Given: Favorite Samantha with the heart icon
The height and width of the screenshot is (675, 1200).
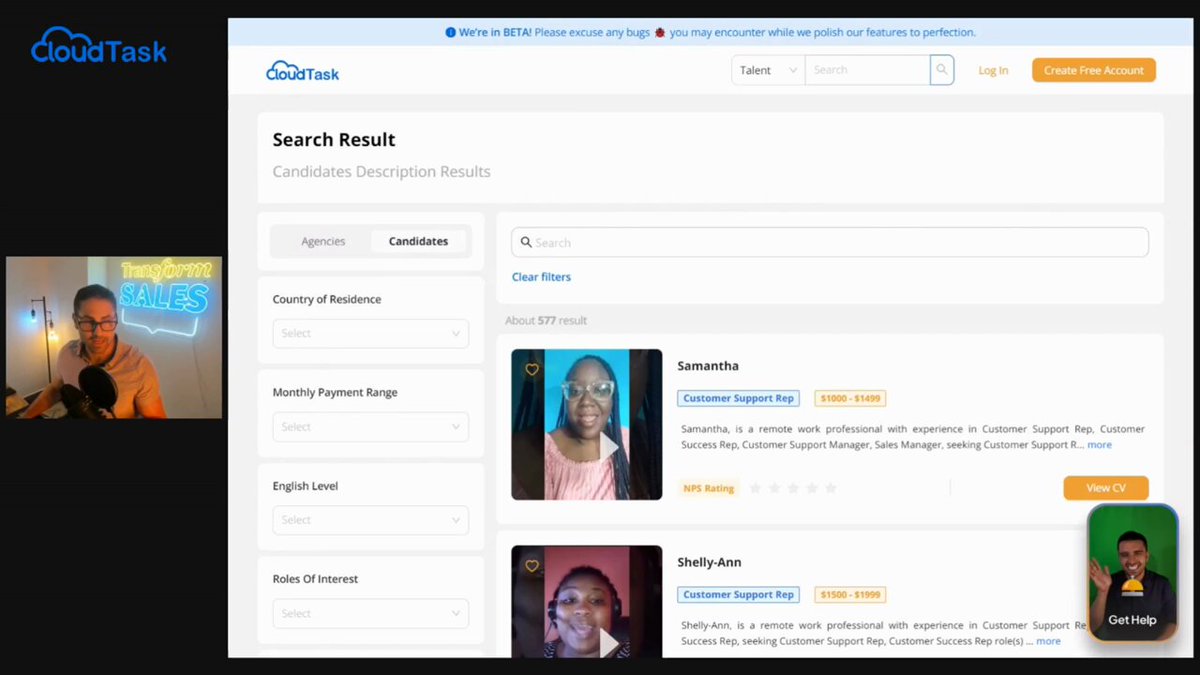Looking at the screenshot, I should click(x=532, y=369).
